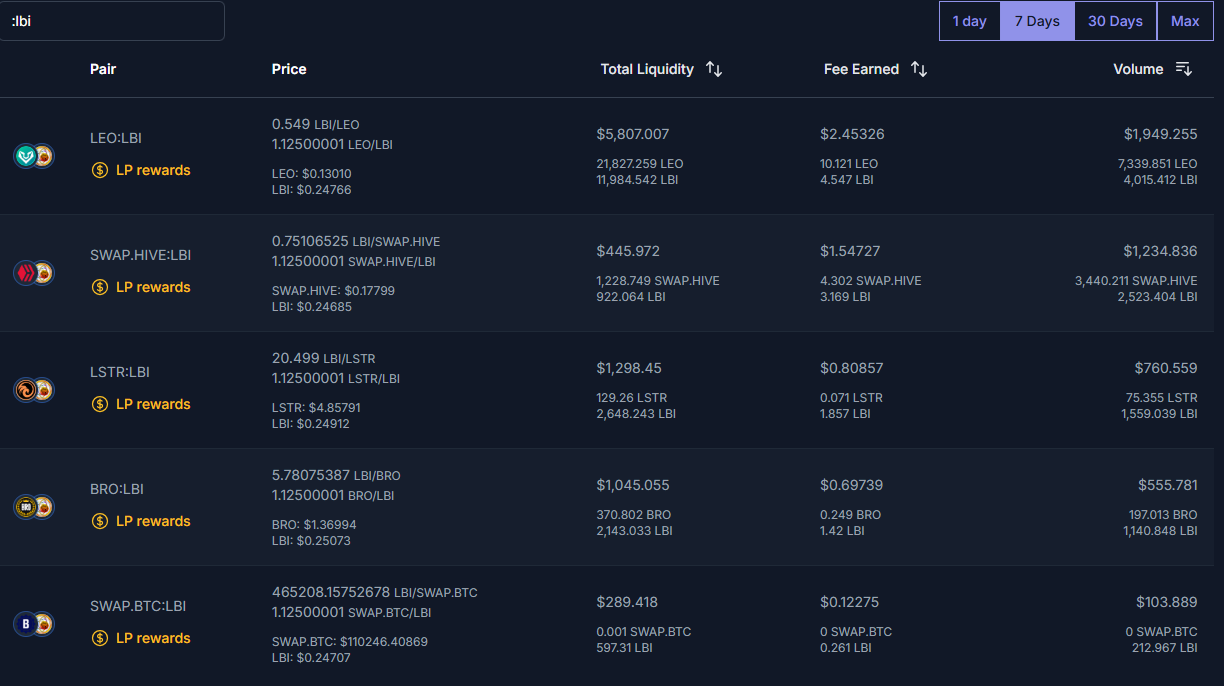Click the BRO token icon
Image resolution: width=1224 pixels, height=686 pixels.
pyautogui.click(x=26, y=507)
